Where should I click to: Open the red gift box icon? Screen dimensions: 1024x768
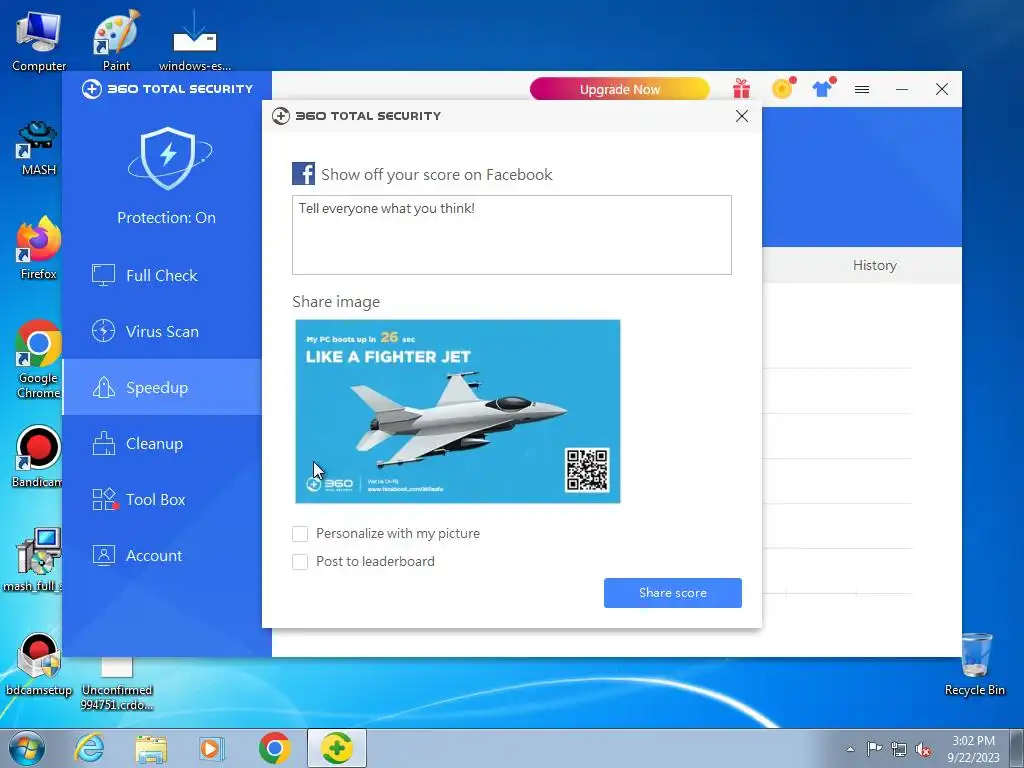click(x=741, y=88)
